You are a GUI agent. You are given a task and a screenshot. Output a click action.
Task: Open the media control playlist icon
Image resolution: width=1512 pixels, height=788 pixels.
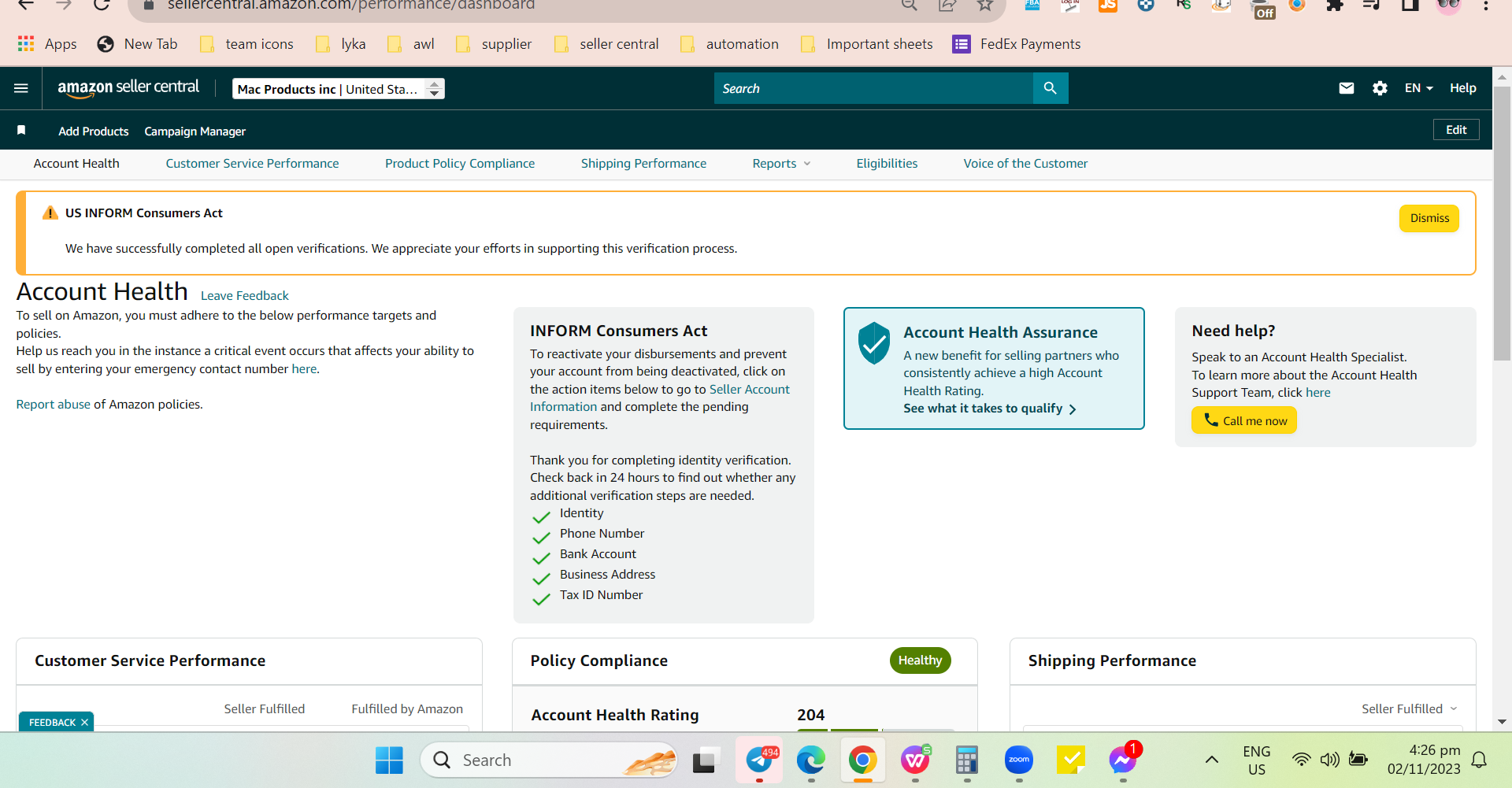coord(1372,6)
